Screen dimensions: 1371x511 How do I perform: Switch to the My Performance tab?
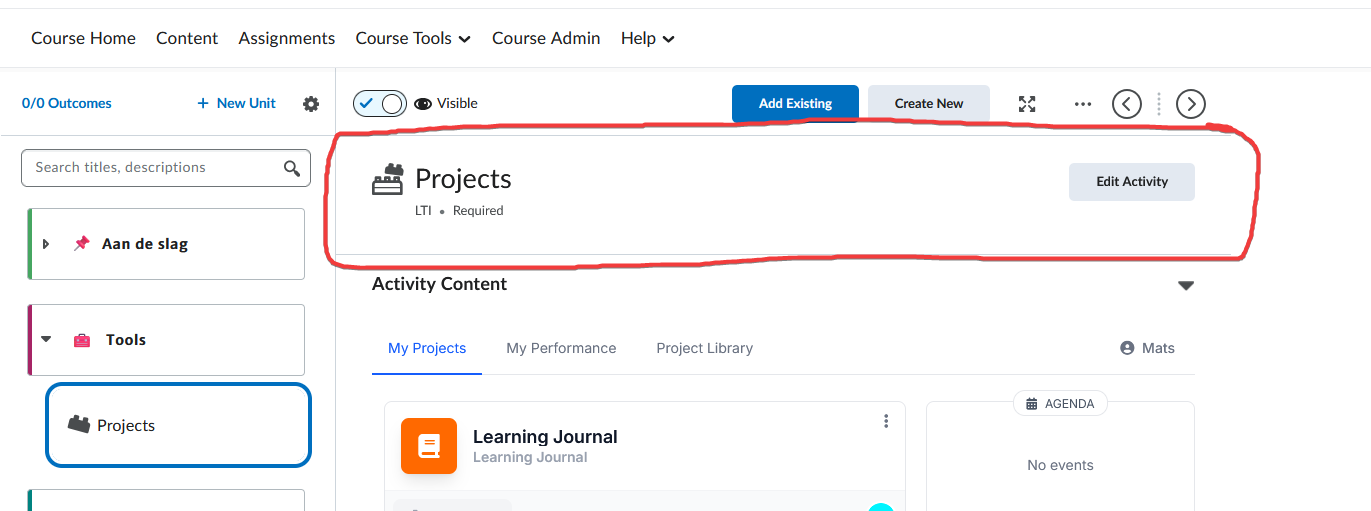pyautogui.click(x=561, y=349)
